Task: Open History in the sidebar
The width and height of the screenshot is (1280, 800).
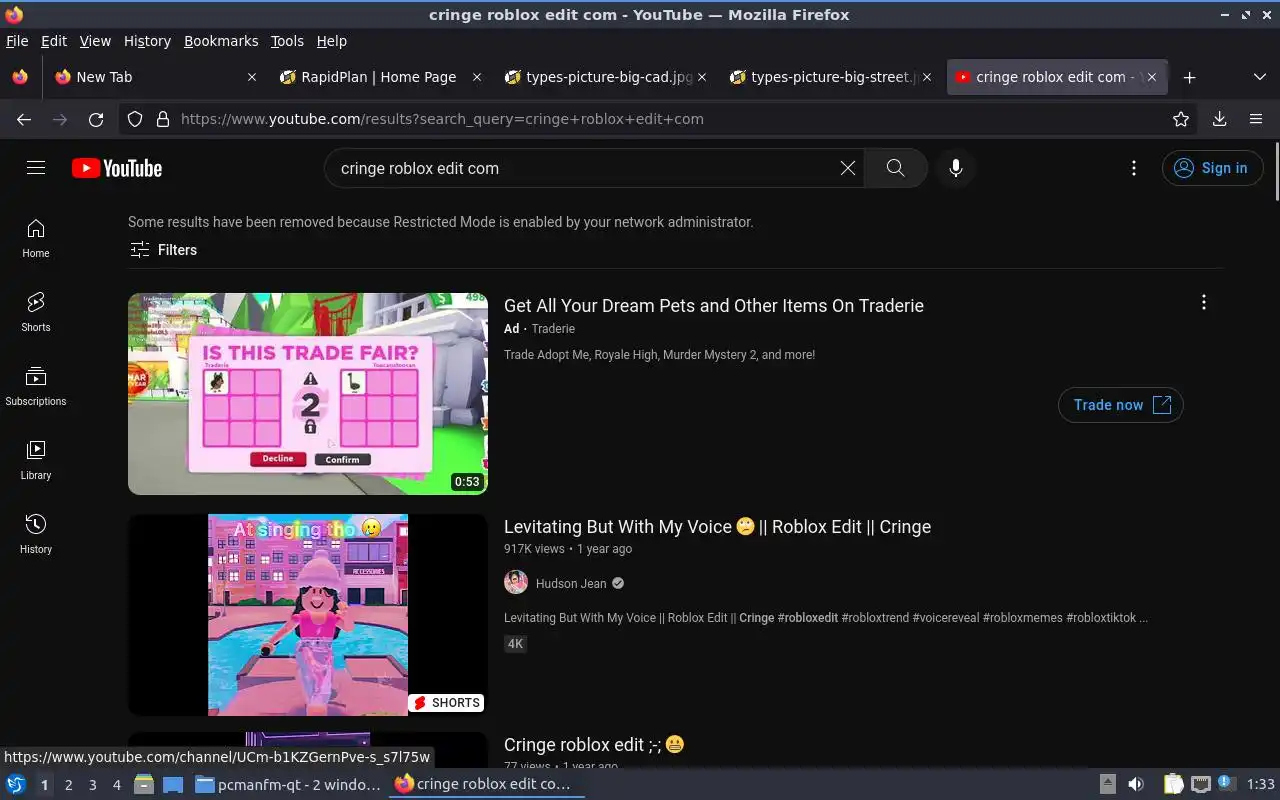Action: [x=36, y=535]
